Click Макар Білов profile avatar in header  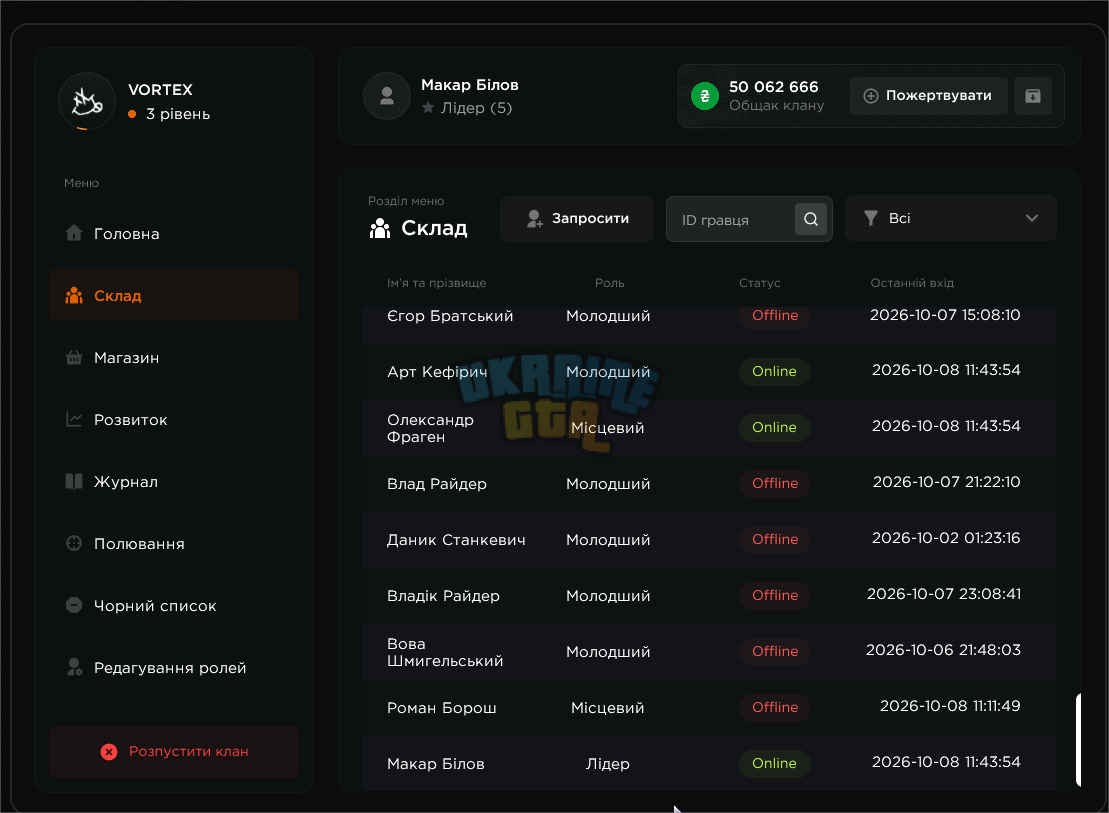(x=387, y=96)
